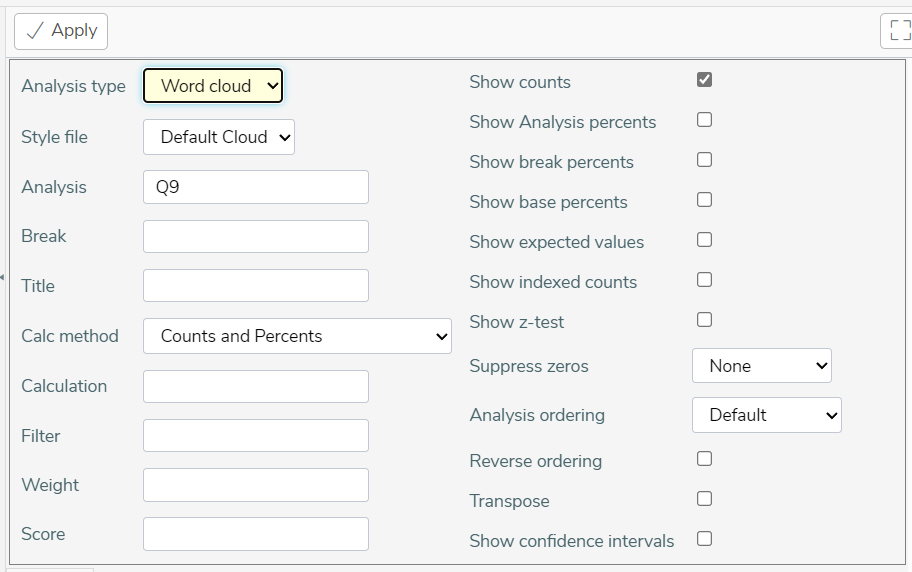Open the Analysis ordering dropdown

767,415
